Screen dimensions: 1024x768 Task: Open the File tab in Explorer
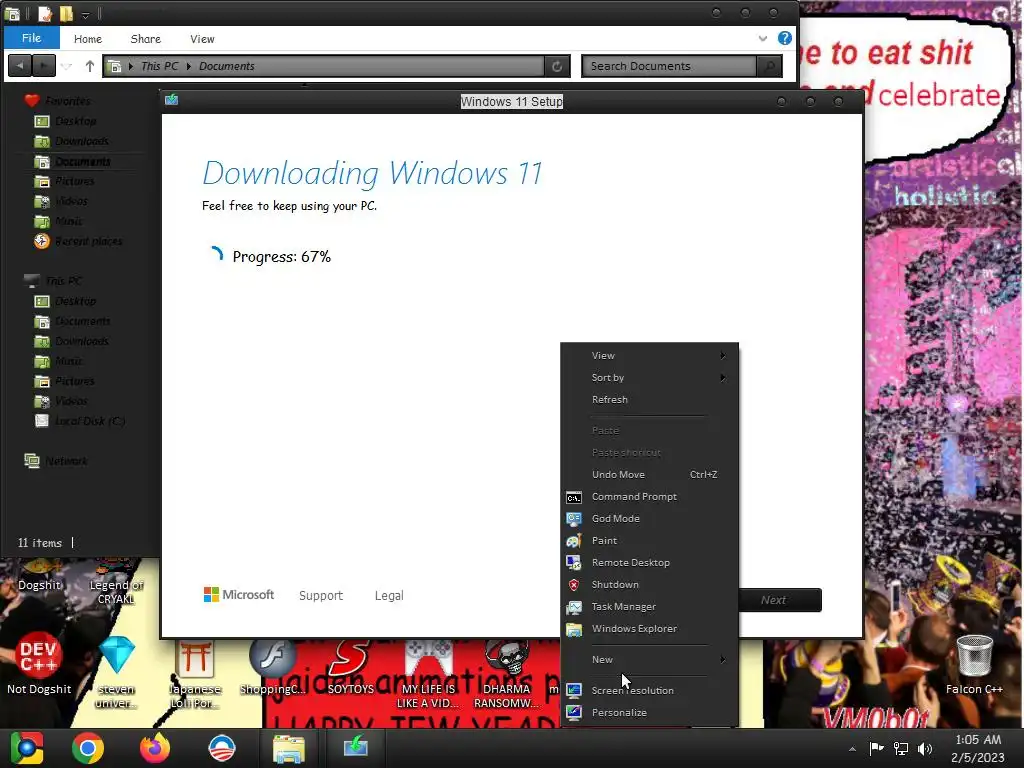pos(31,38)
